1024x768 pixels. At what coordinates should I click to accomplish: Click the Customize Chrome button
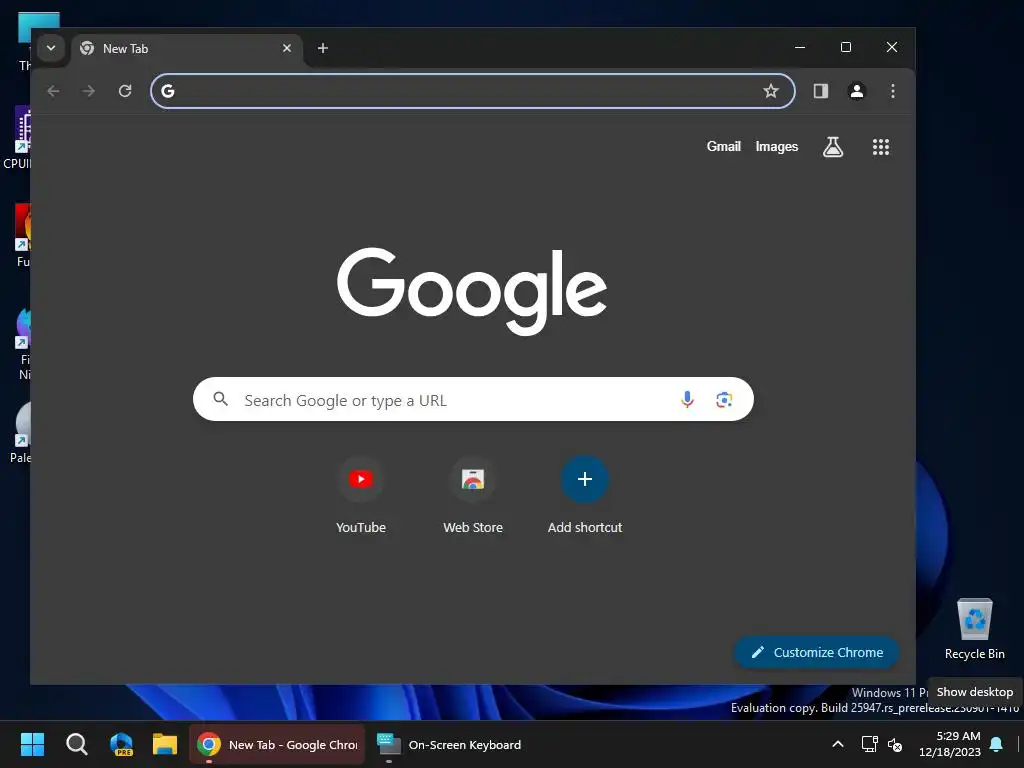[817, 652]
